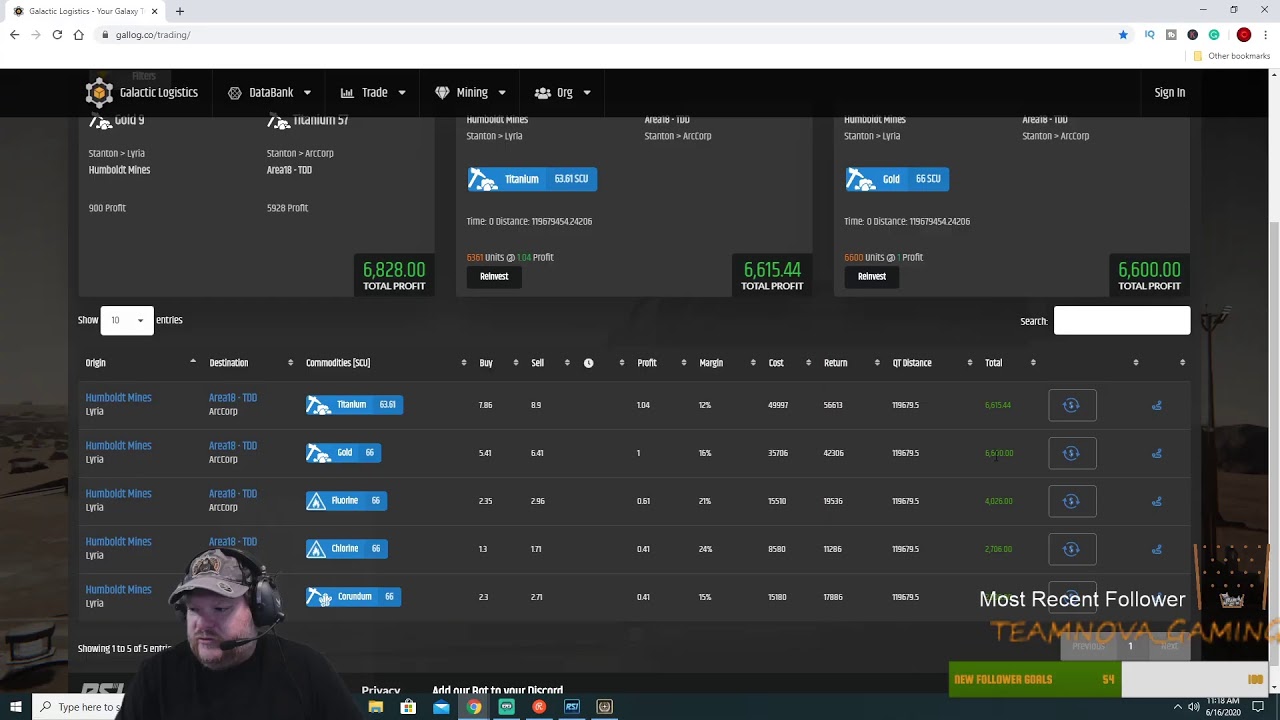
Task: Go back with browser back arrow
Action: 14,35
